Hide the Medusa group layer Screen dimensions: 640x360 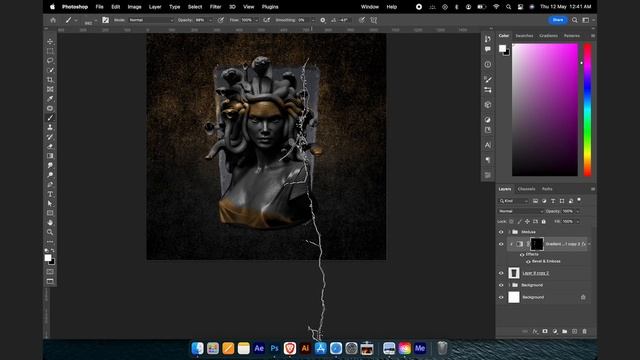[501, 232]
